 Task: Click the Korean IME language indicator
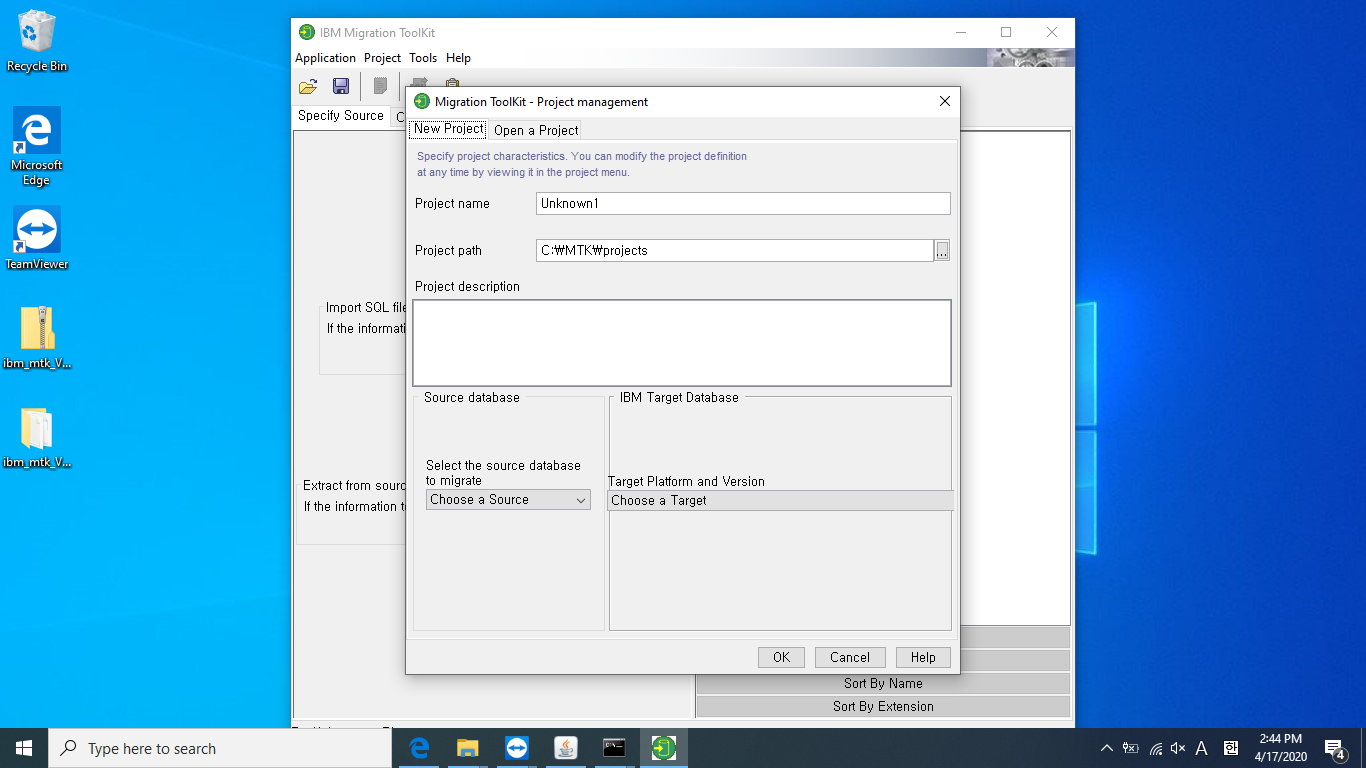pyautogui.click(x=1231, y=748)
